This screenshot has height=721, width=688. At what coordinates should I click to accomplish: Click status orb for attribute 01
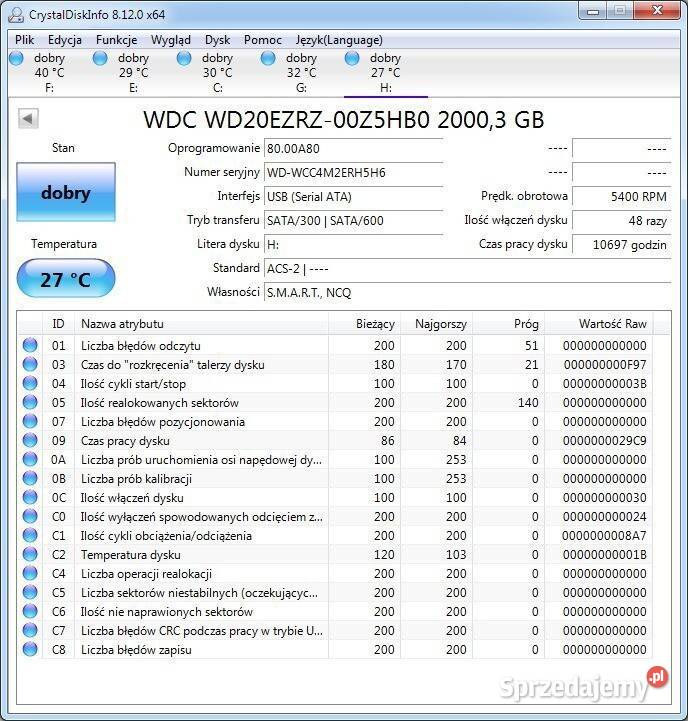pos(30,345)
